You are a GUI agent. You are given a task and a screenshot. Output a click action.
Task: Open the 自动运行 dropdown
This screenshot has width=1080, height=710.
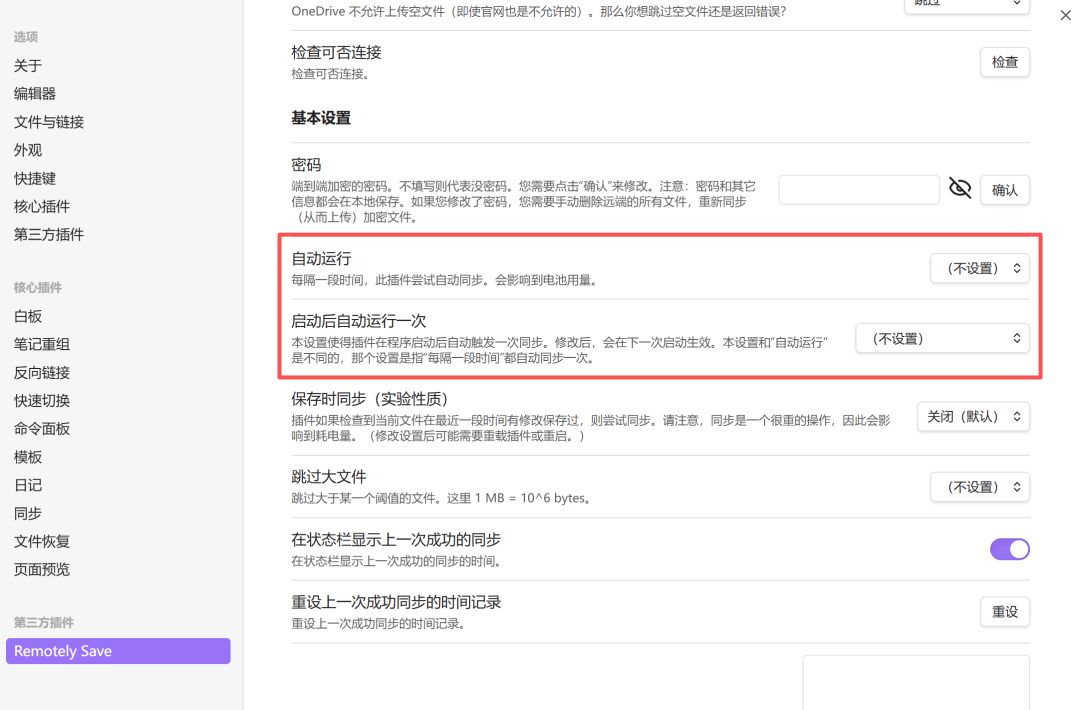979,269
